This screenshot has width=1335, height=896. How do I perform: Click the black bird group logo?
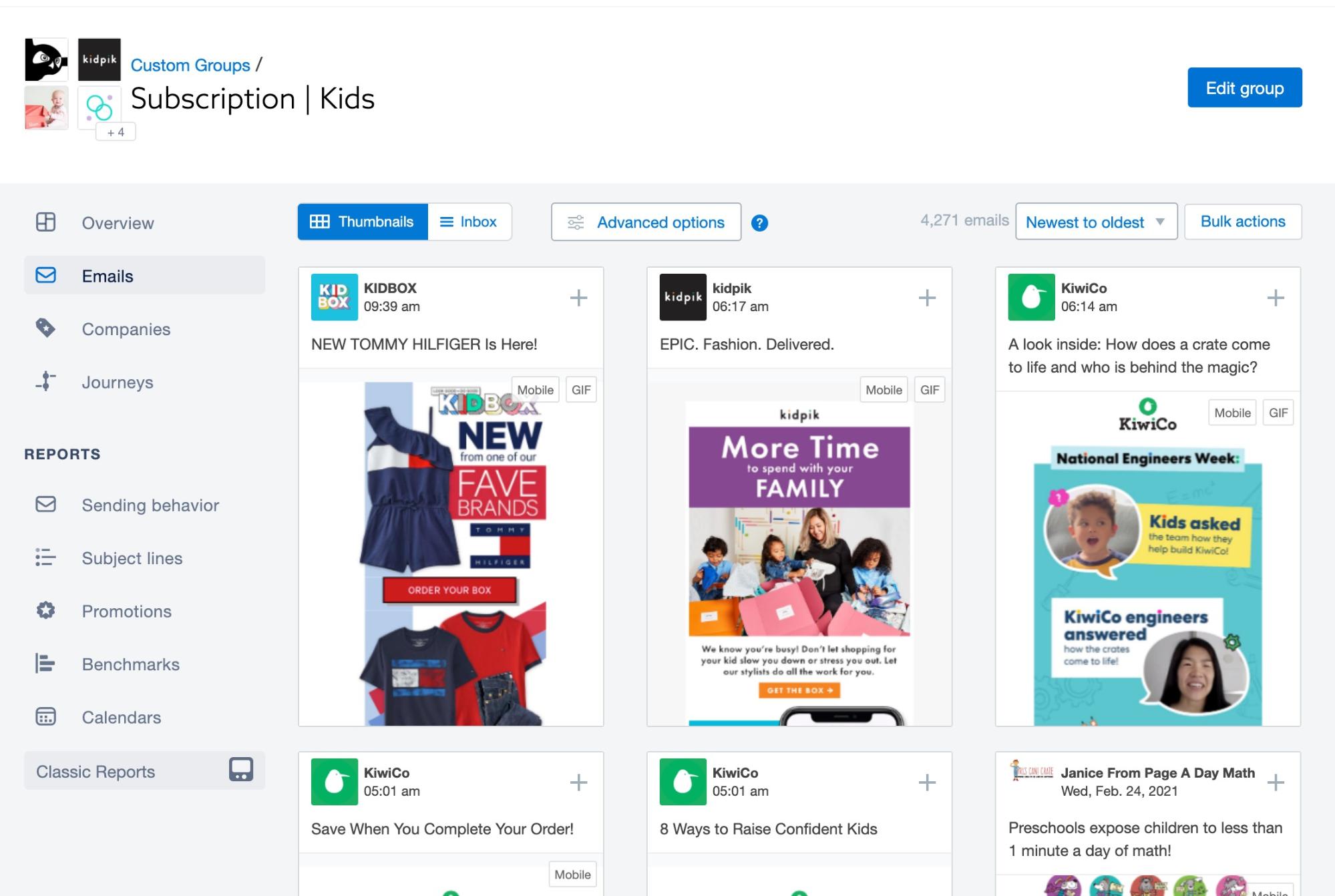click(46, 59)
